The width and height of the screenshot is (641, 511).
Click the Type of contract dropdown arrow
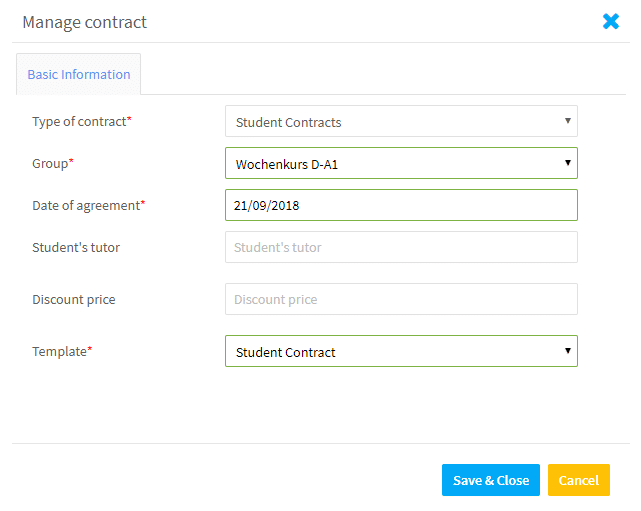point(567,121)
